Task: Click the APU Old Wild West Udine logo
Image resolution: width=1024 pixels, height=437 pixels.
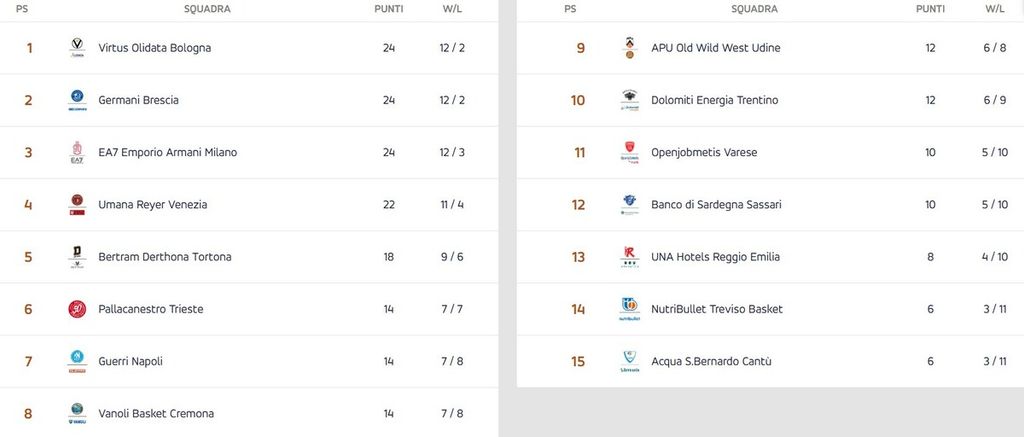Action: 629,48
